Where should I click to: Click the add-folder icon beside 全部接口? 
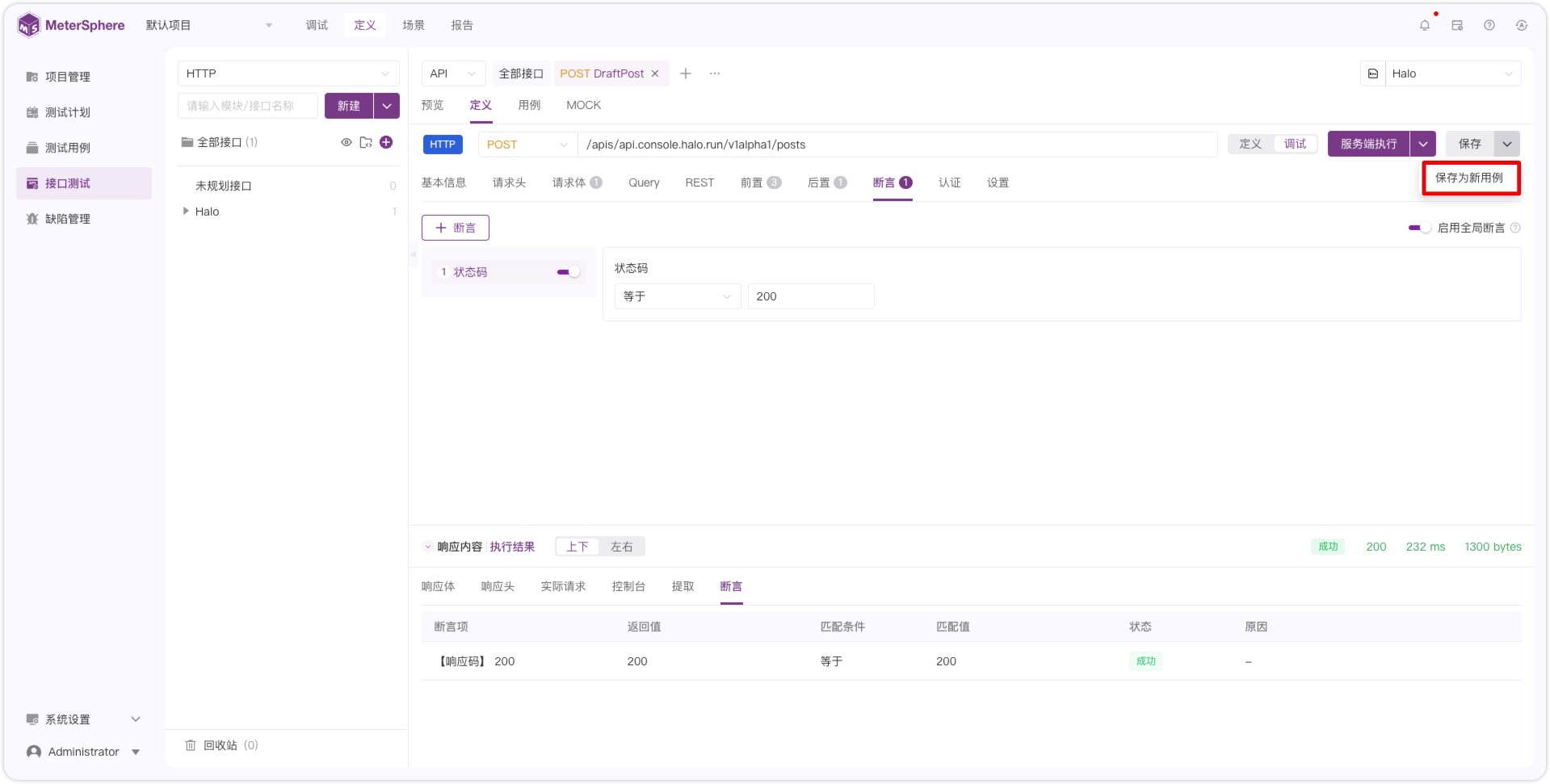366,142
